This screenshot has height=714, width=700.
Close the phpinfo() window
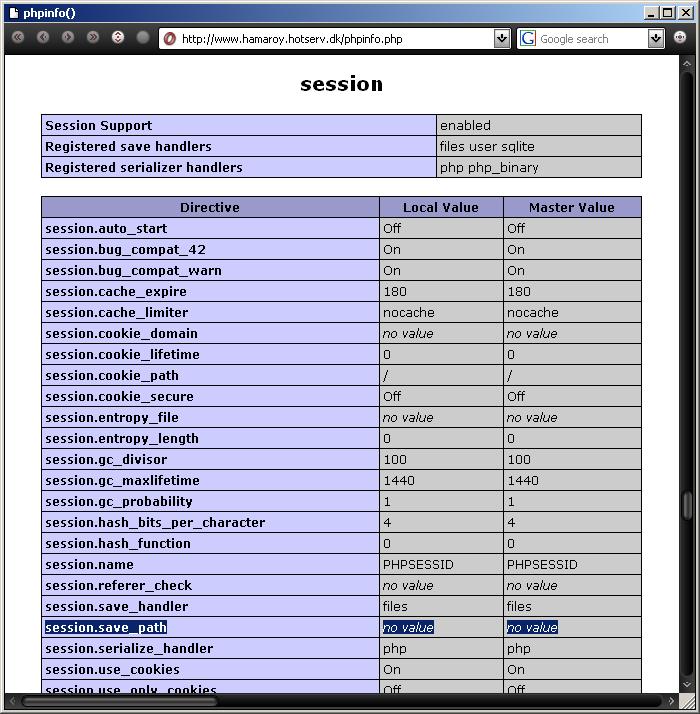point(685,13)
